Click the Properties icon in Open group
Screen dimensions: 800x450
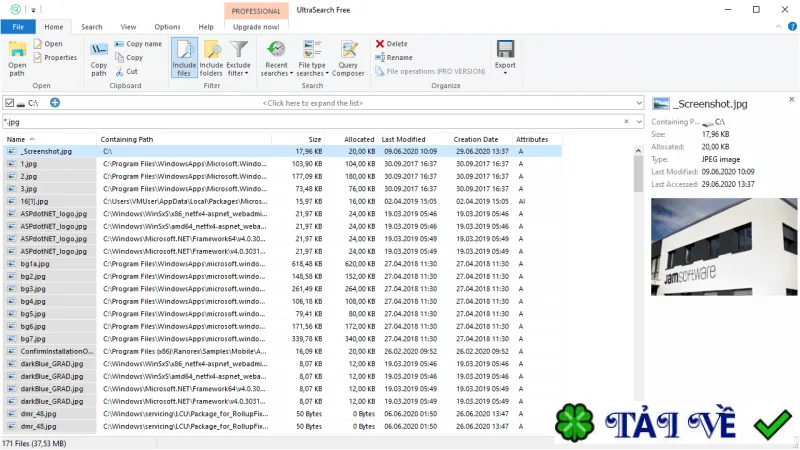pos(38,58)
